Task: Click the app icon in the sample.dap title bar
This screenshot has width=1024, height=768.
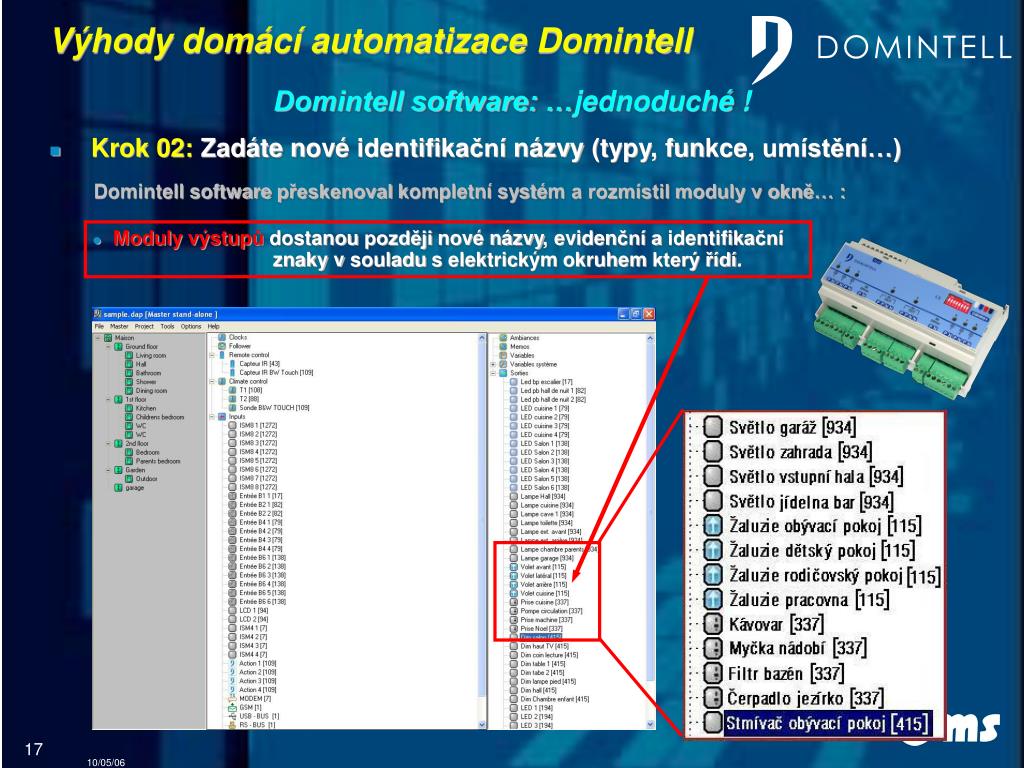Action: click(x=98, y=314)
